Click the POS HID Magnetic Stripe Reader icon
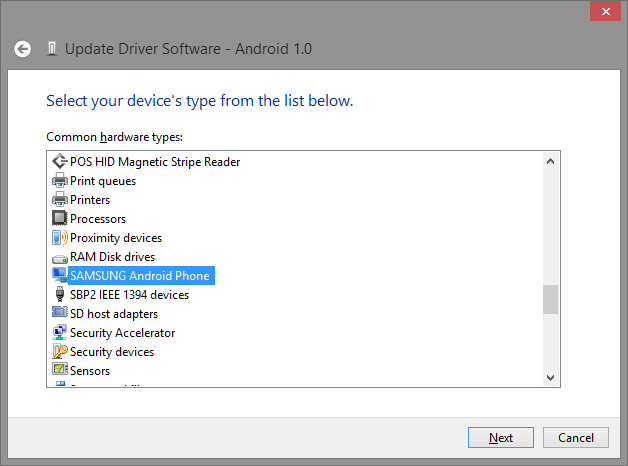 coord(59,162)
